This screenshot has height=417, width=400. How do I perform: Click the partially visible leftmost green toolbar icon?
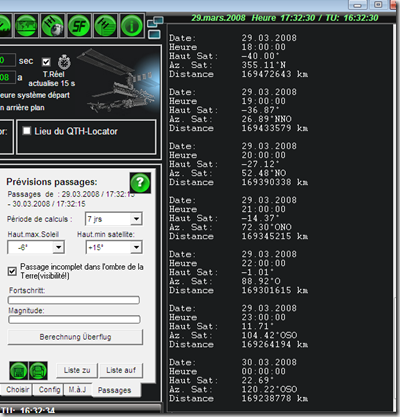tap(5, 25)
